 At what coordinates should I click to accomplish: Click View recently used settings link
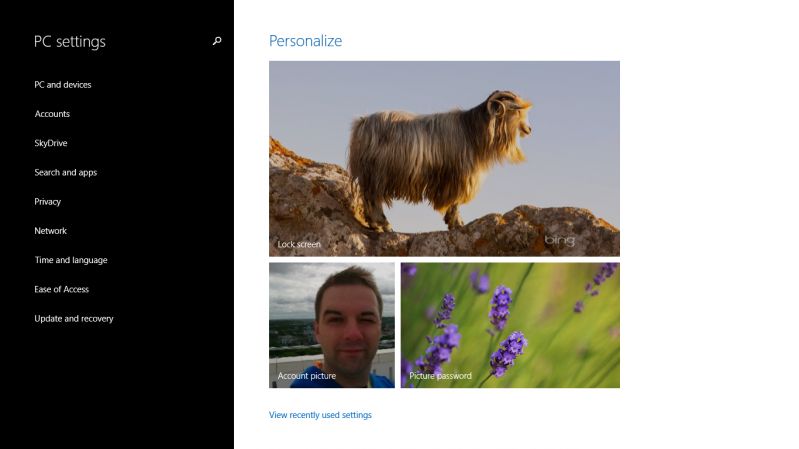[x=320, y=415]
